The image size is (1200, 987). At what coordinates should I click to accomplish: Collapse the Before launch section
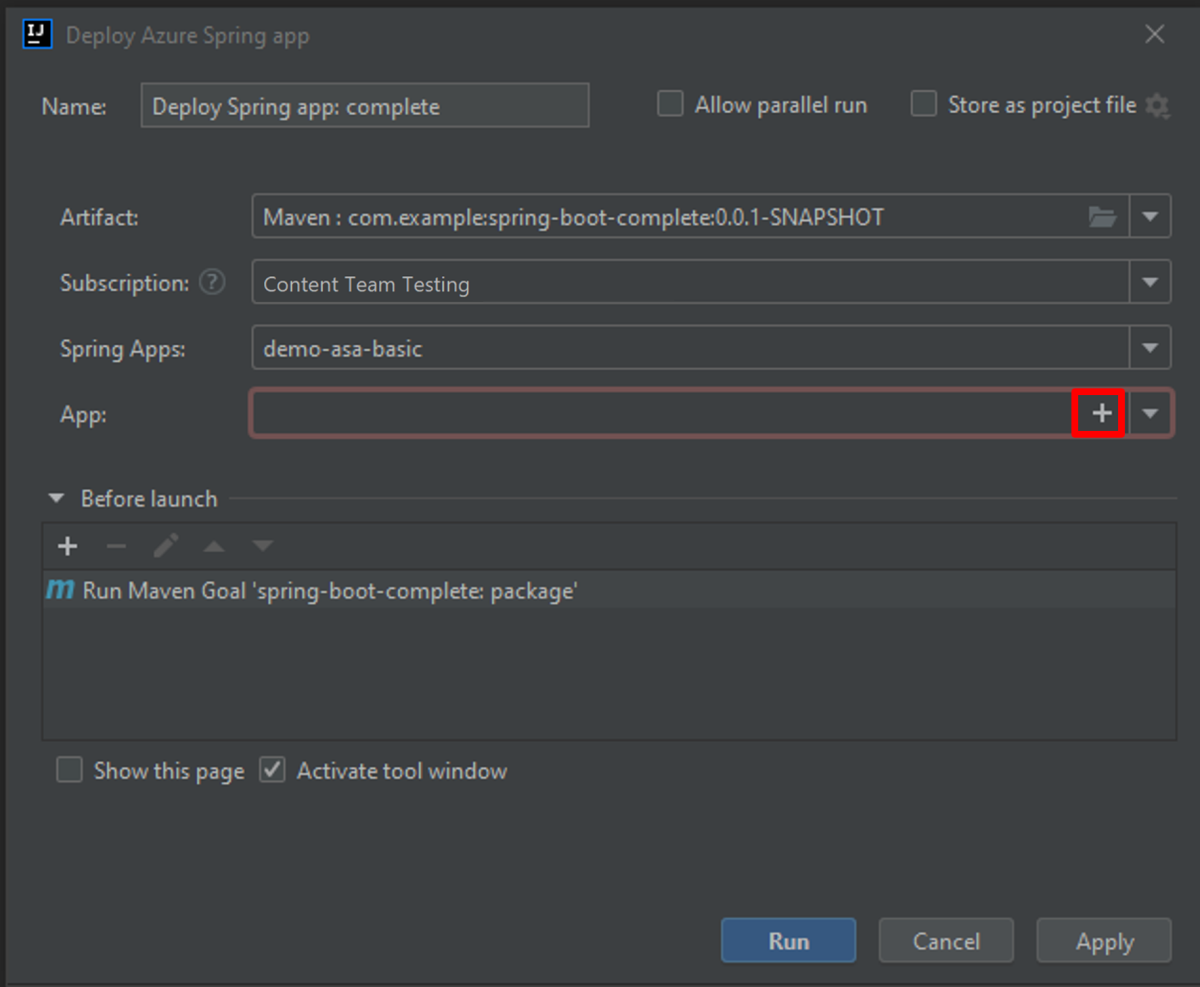click(55, 498)
